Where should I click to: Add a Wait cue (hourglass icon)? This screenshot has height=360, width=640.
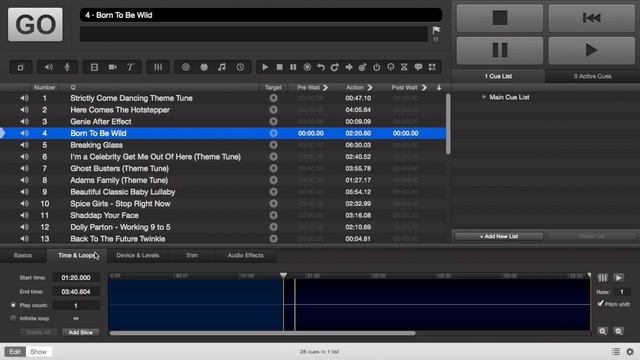[x=404, y=67]
